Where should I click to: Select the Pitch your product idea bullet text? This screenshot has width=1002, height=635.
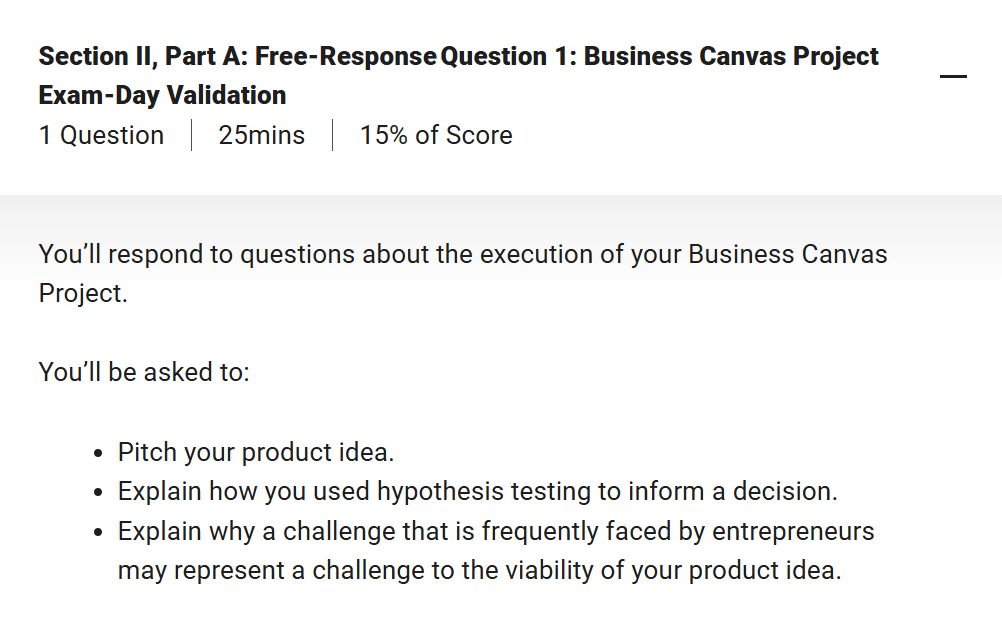(x=256, y=452)
